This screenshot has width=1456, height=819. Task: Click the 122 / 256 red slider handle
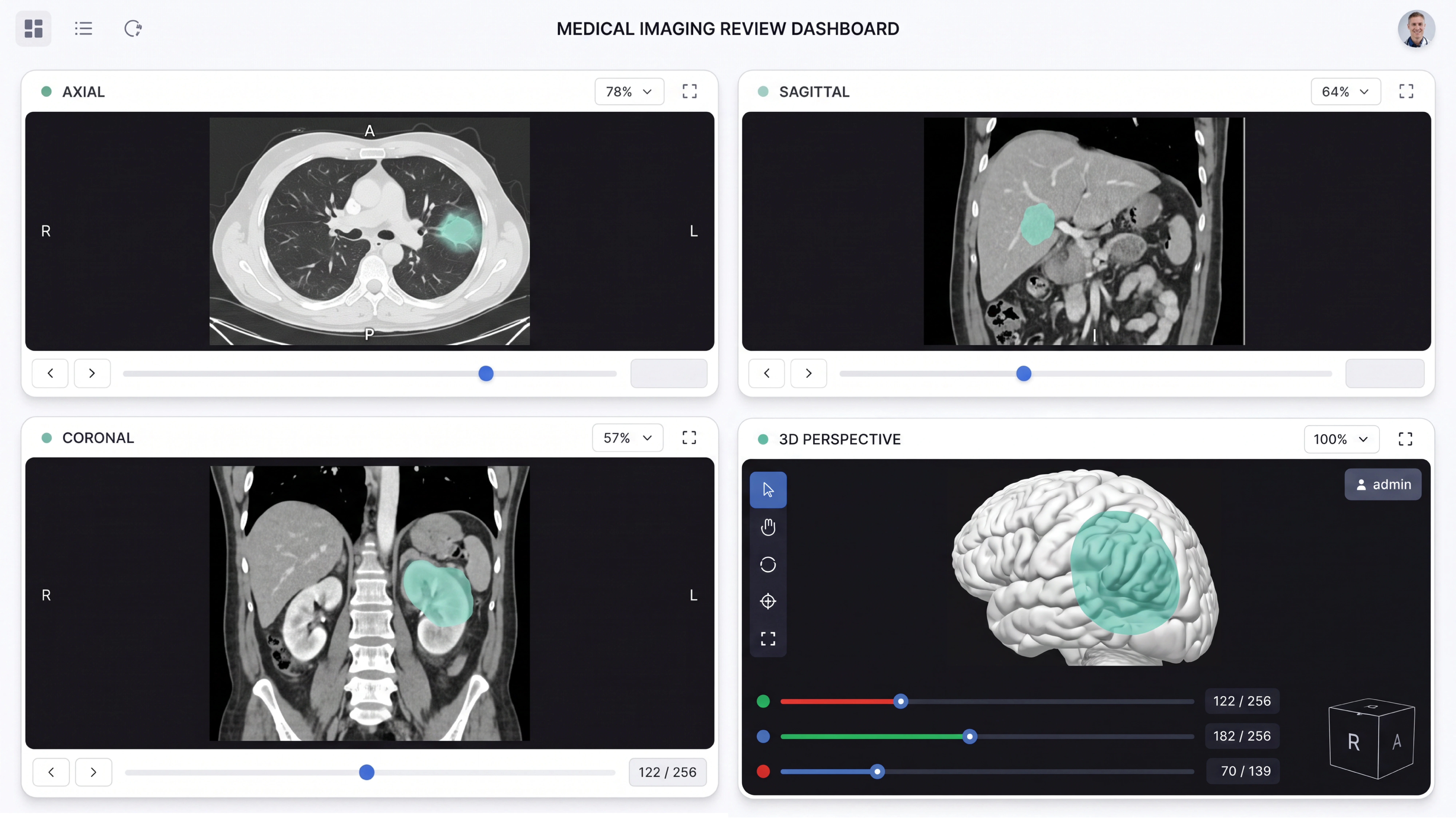[x=901, y=701]
